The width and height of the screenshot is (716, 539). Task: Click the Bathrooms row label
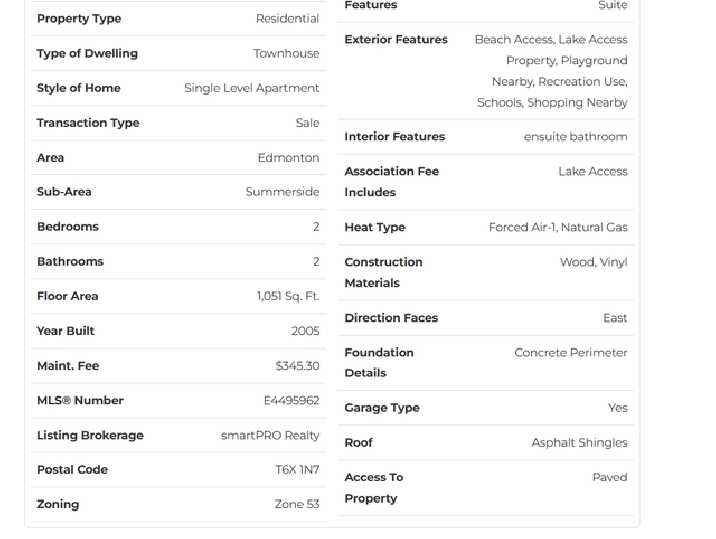71,262
